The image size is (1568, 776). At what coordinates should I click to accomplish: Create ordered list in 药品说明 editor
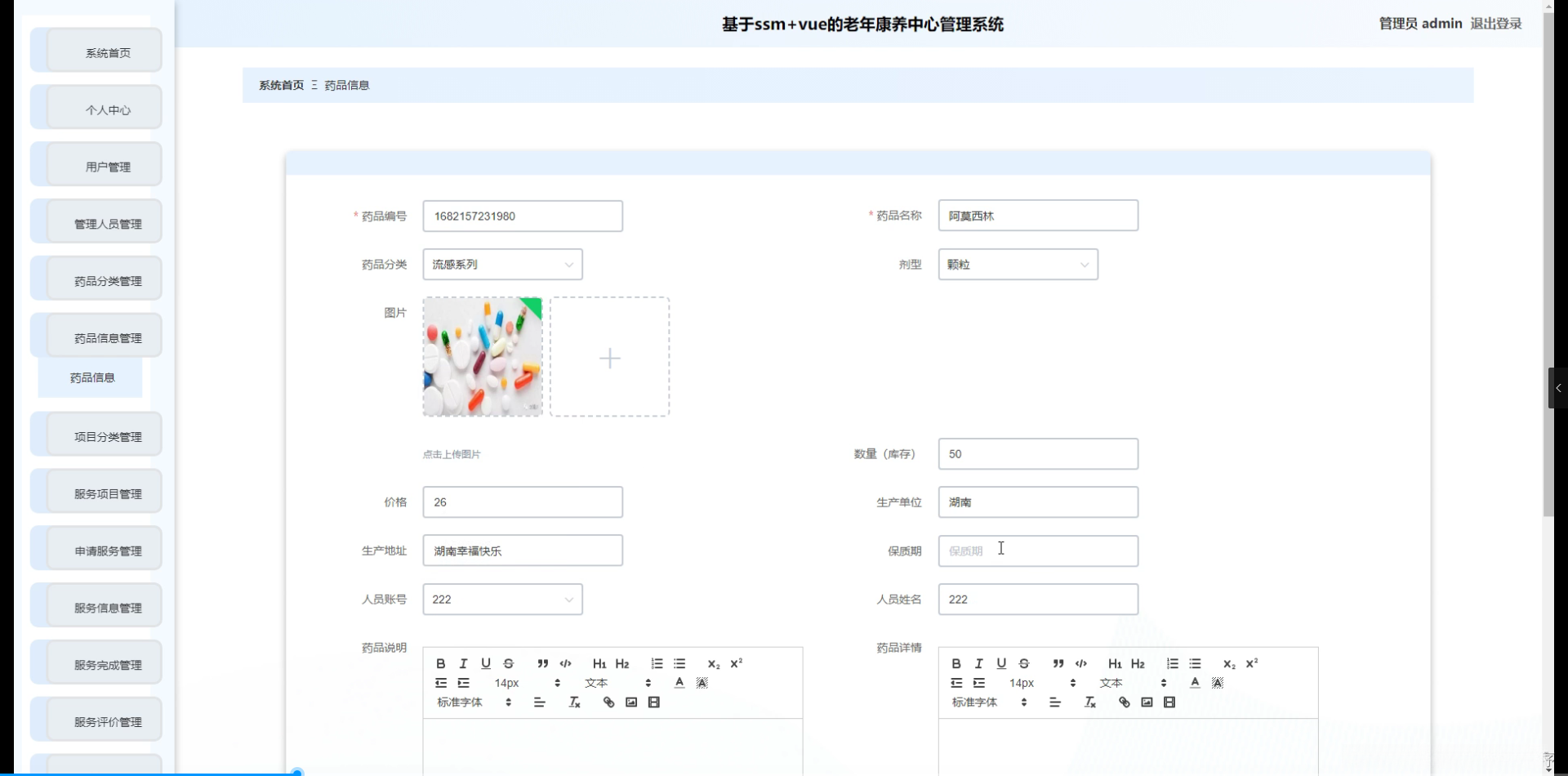click(x=657, y=663)
